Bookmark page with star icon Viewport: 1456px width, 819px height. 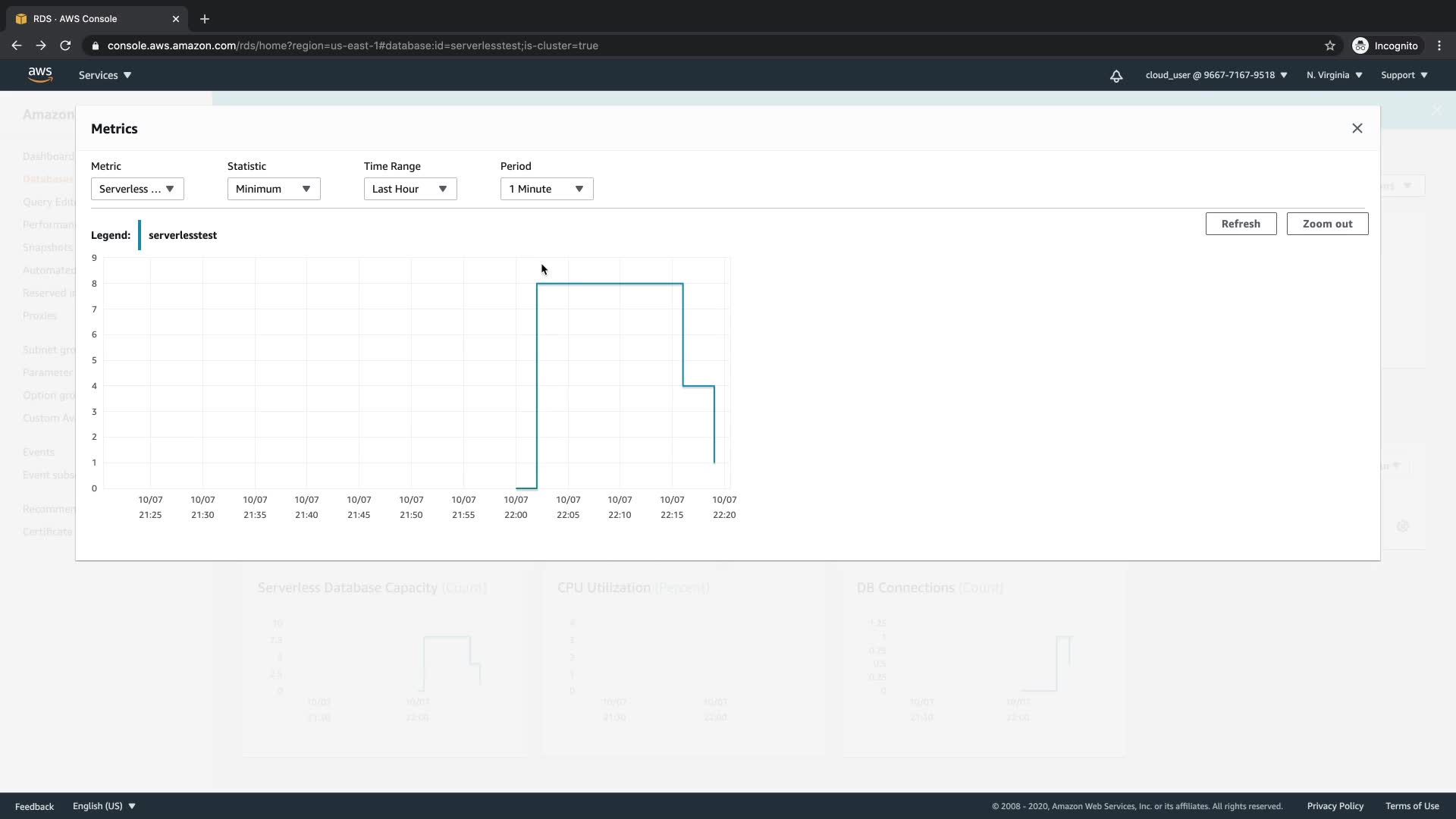[1329, 45]
